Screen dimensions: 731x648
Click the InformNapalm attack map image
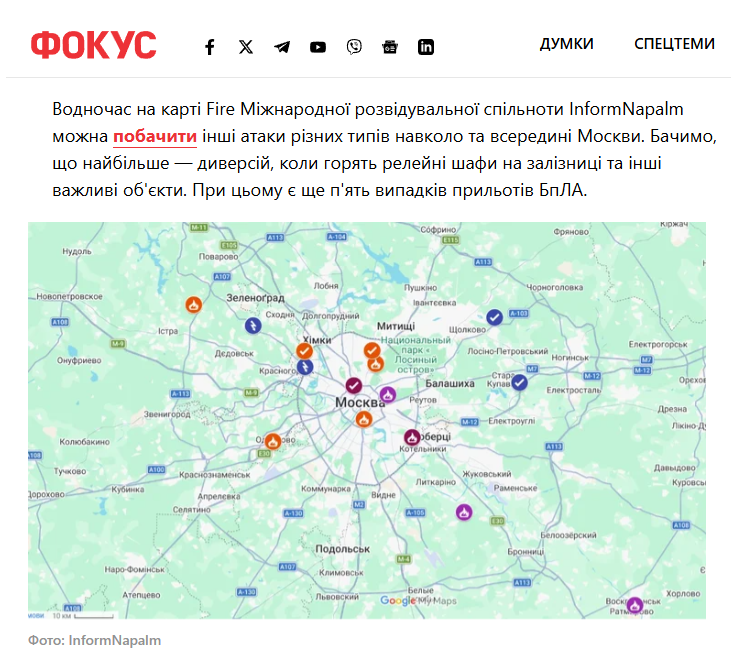tap(367, 421)
